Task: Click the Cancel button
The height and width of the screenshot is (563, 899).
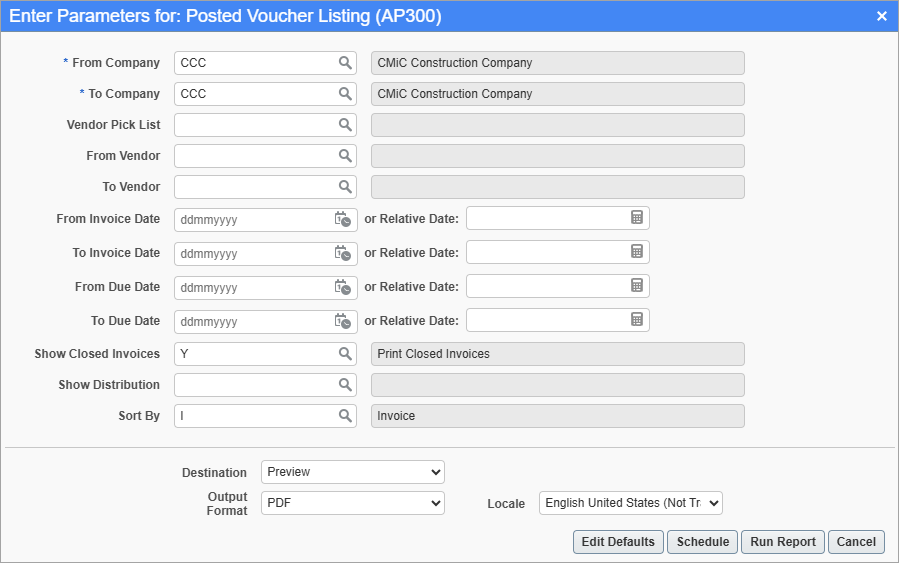Action: pyautogui.click(x=856, y=542)
